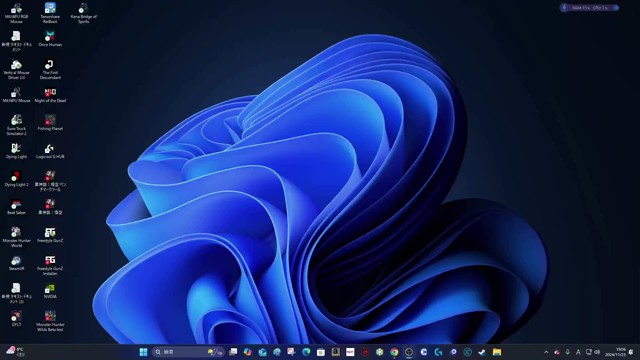
Task: Open network and volume quick settings
Action: point(593,352)
